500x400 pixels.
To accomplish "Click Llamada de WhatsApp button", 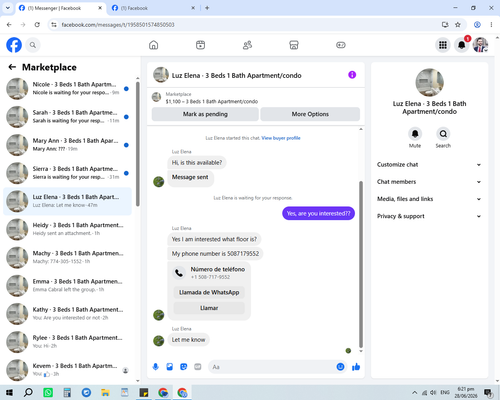I will pyautogui.click(x=209, y=292).
